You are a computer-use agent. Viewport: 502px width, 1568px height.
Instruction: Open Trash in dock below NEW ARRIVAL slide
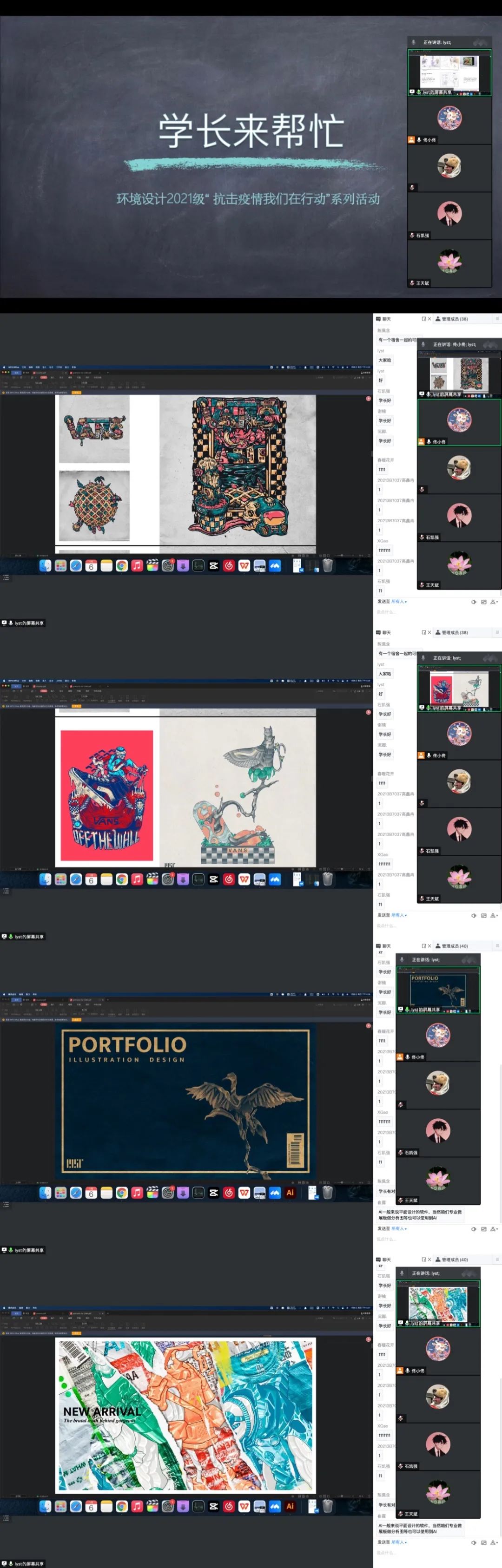coord(328,1507)
